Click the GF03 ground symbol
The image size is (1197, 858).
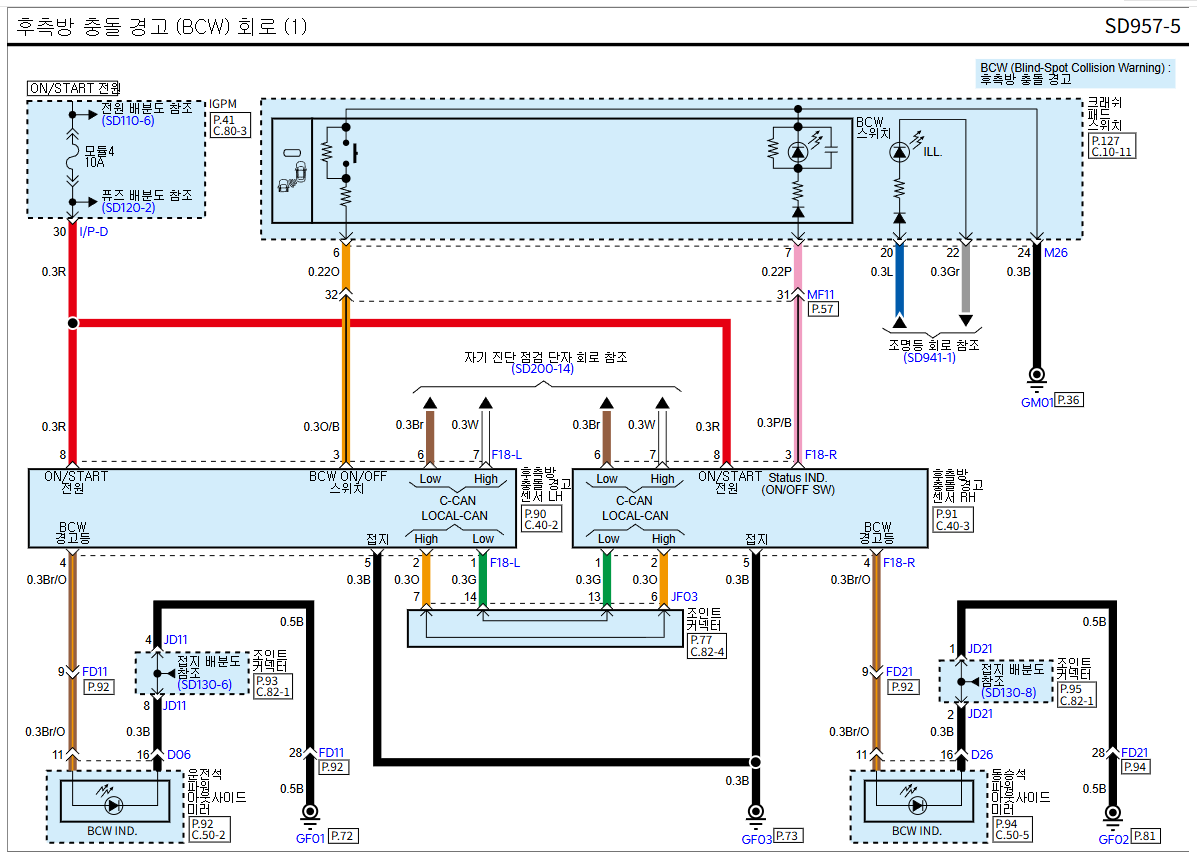[x=756, y=812]
